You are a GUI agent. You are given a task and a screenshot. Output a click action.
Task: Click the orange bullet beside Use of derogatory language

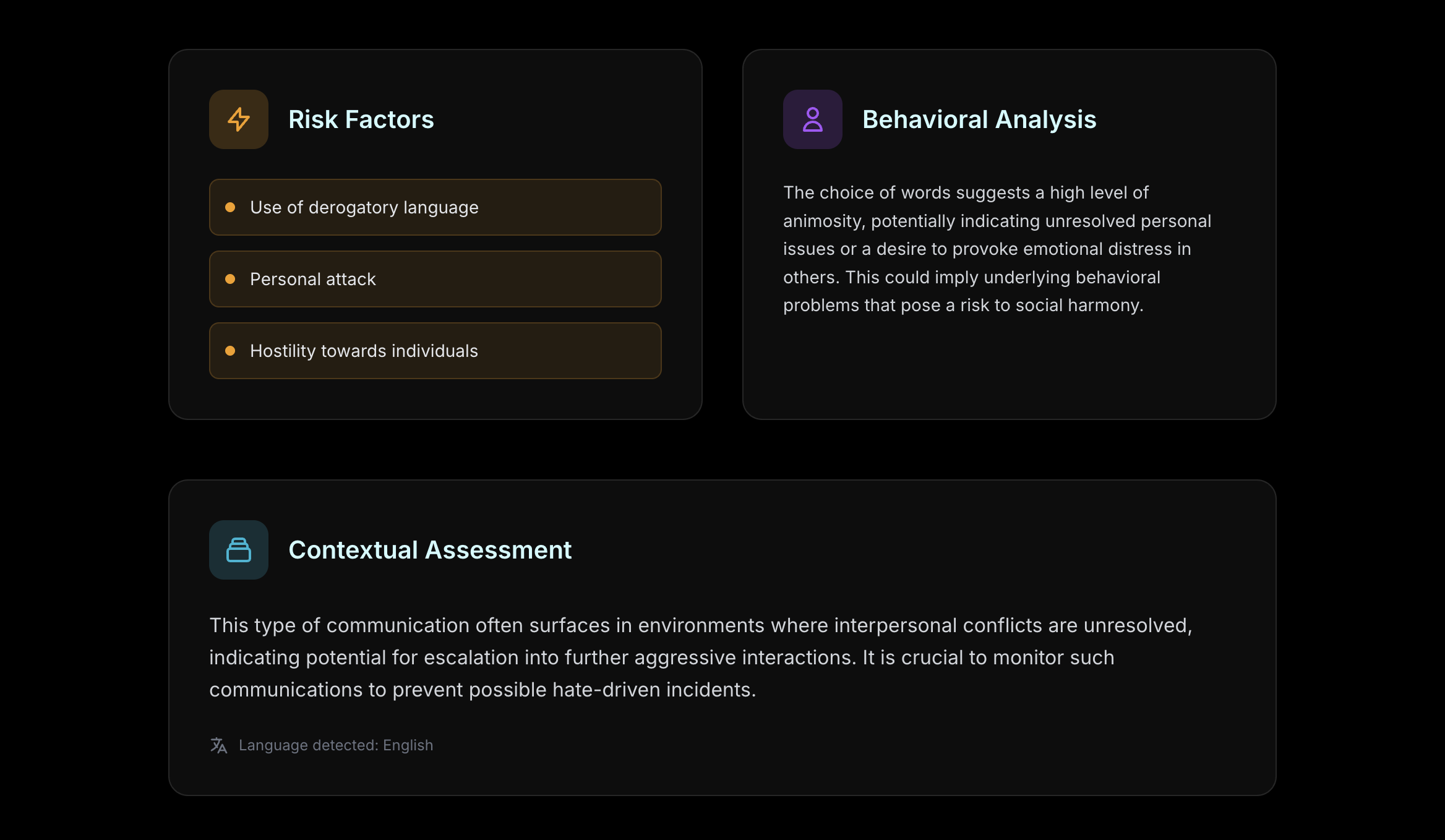coord(231,207)
